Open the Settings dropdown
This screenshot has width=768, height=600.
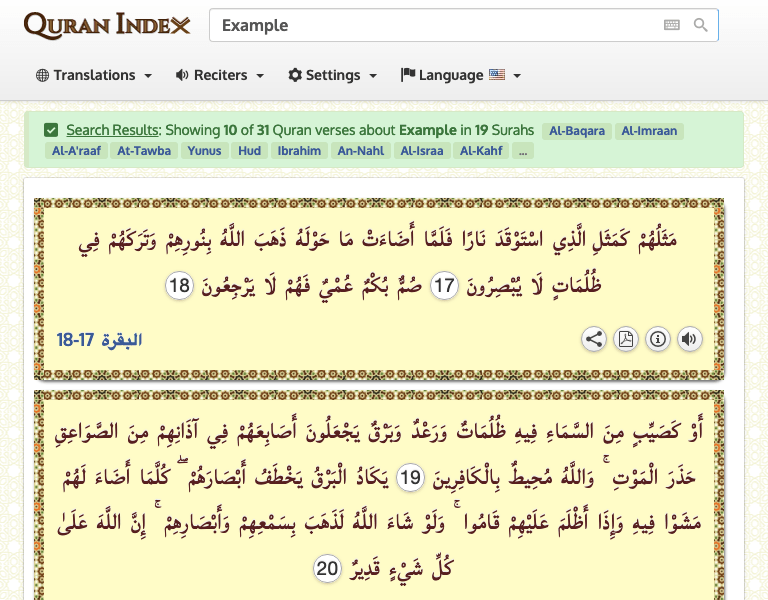tap(333, 75)
